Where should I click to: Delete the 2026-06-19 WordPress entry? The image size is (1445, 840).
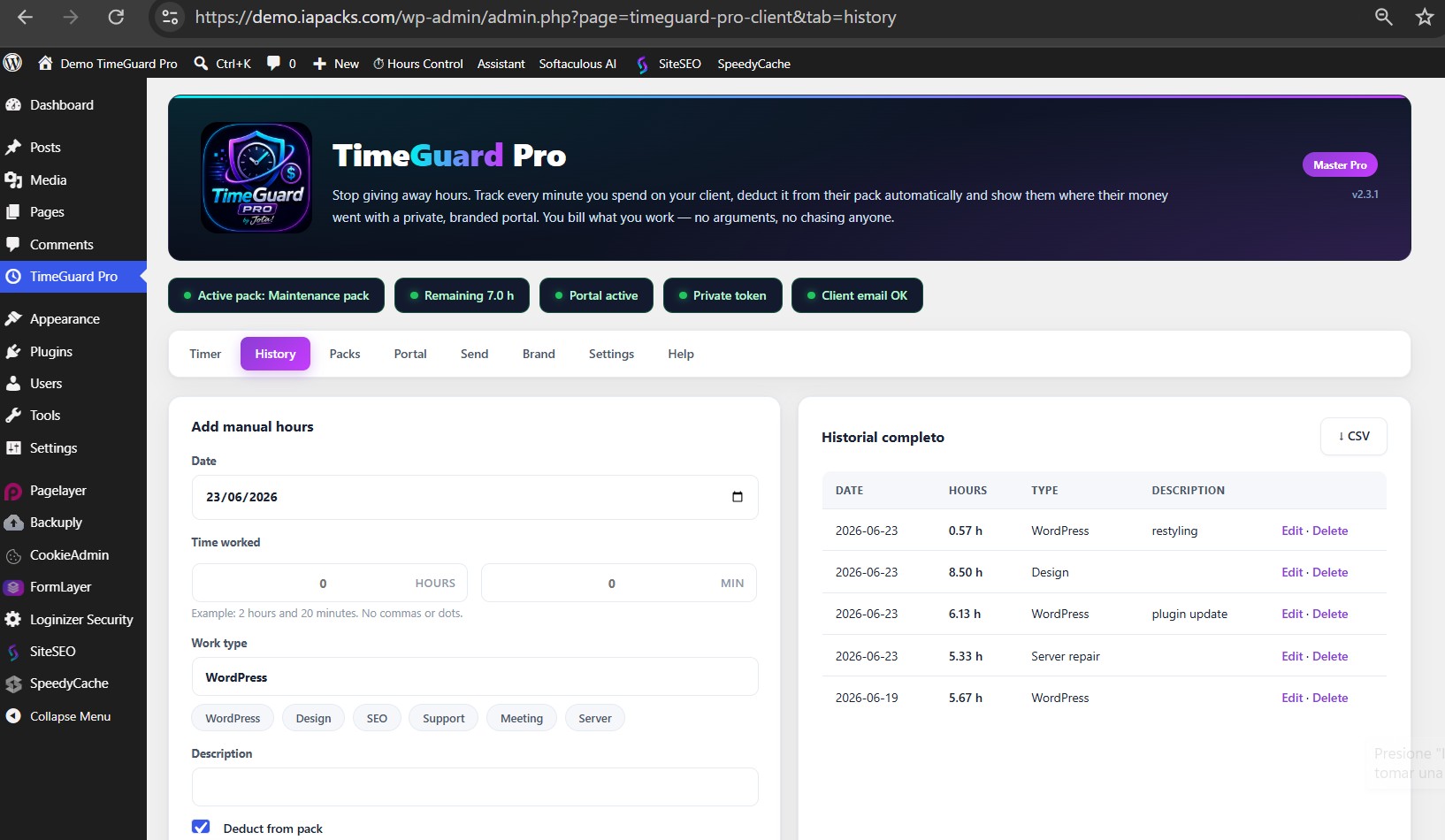coord(1330,698)
